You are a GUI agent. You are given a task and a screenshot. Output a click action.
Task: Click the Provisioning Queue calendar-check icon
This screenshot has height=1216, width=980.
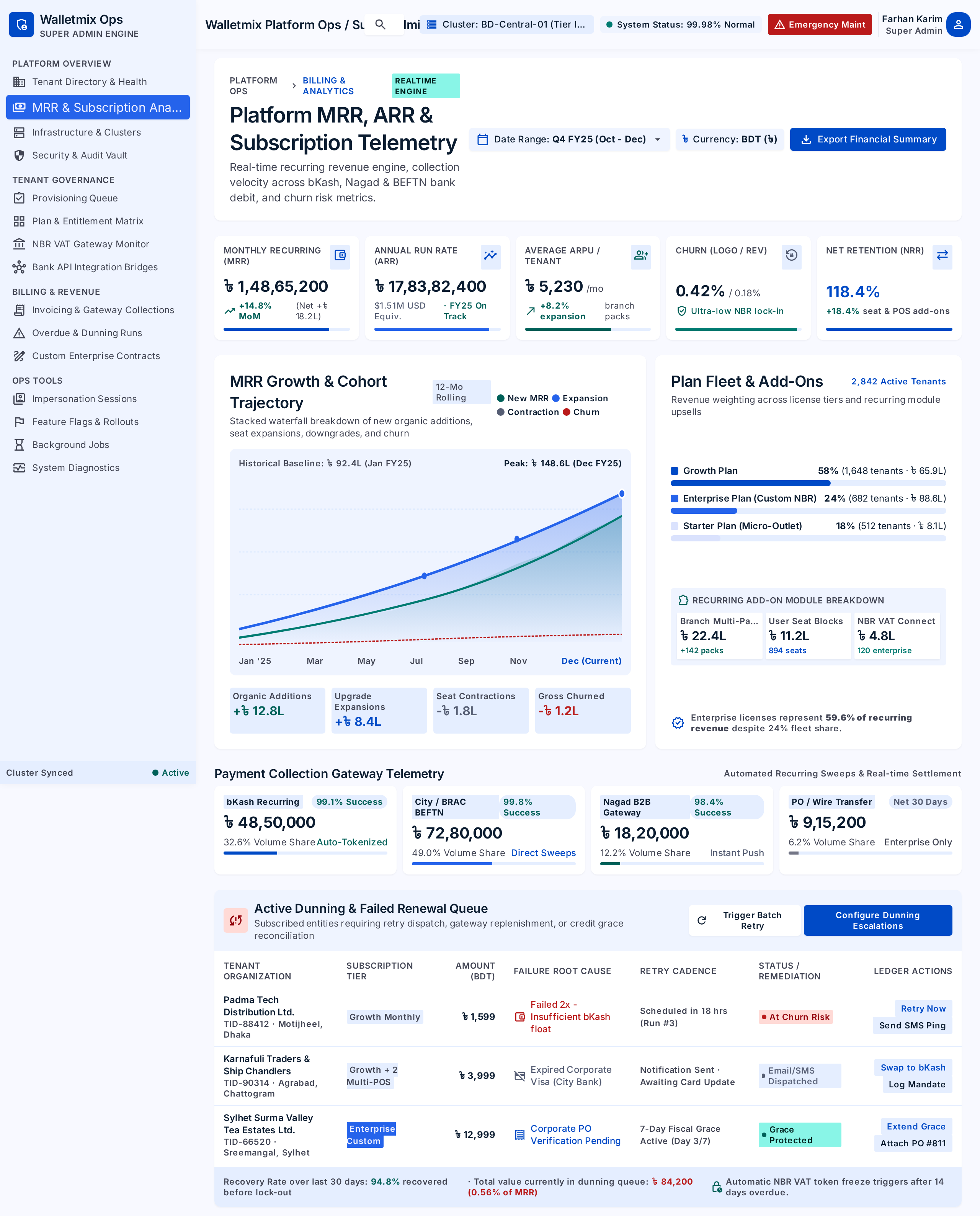coord(19,198)
